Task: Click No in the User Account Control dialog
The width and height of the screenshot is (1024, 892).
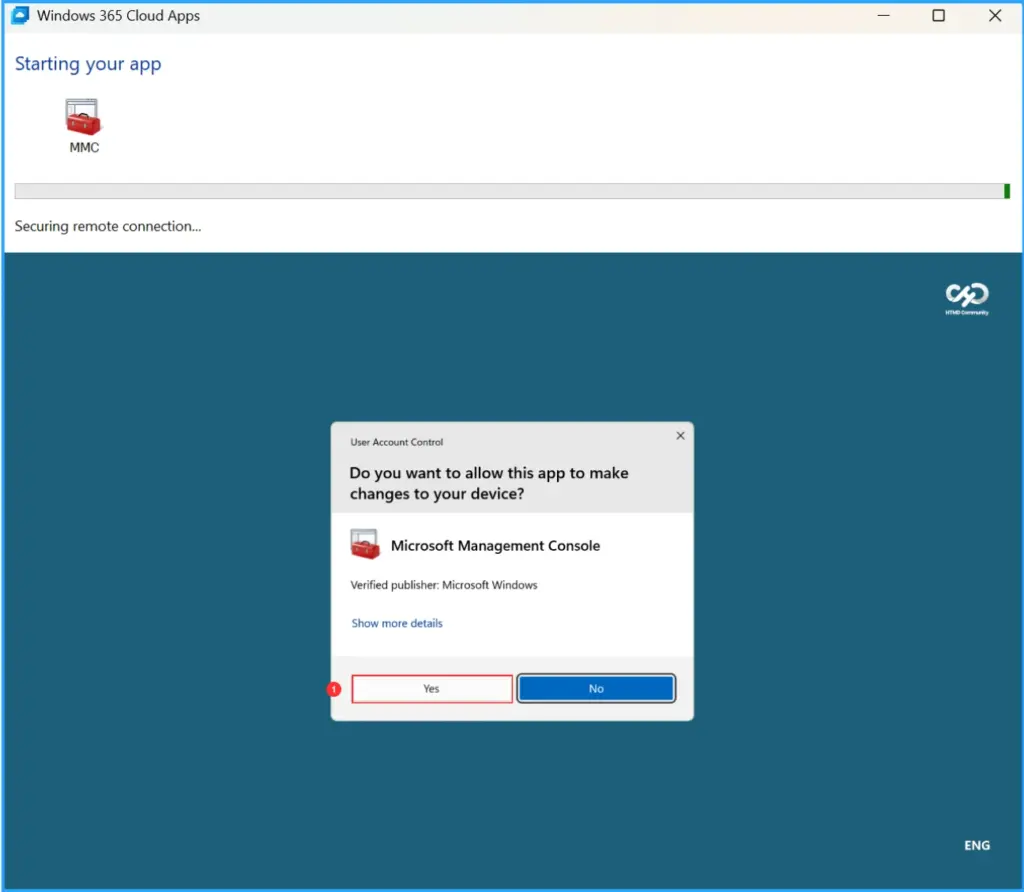Action: (x=596, y=688)
